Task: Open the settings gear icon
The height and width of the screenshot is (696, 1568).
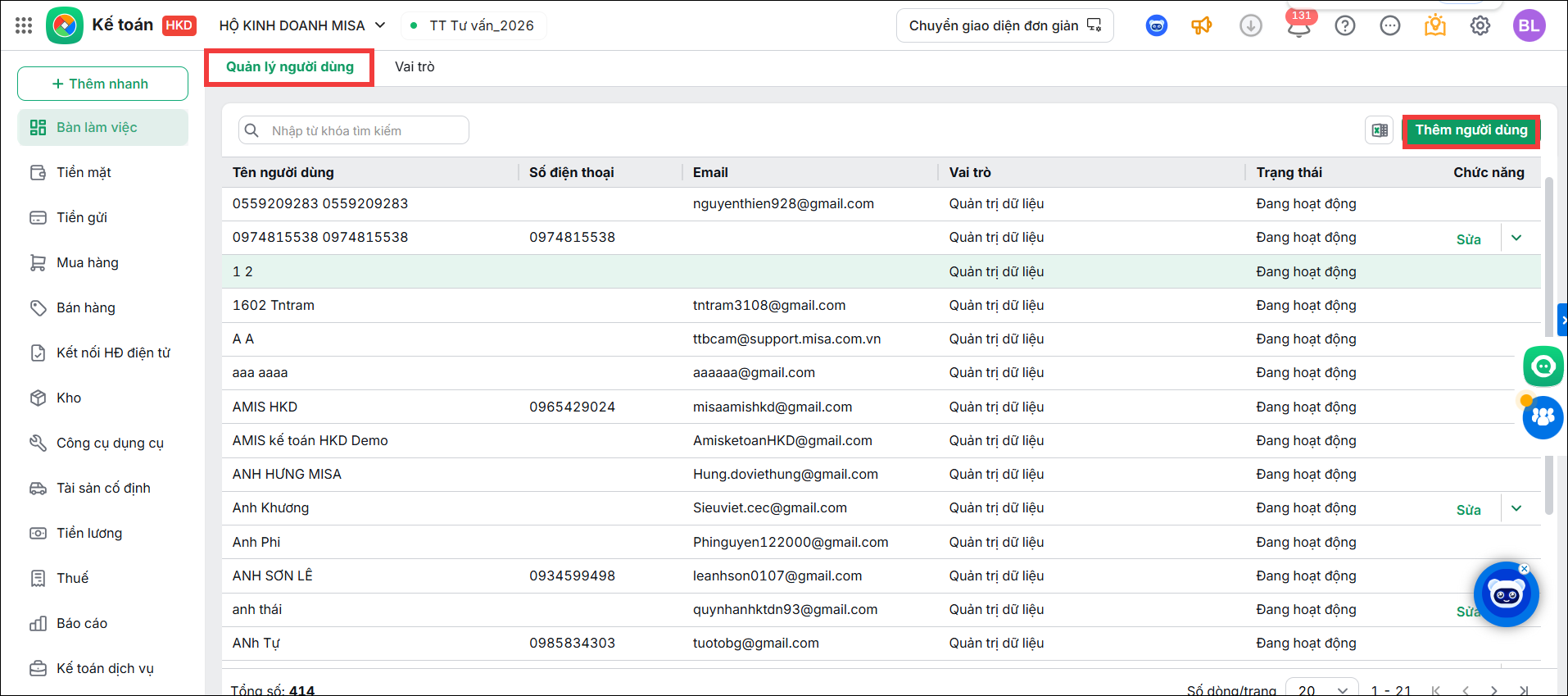Action: point(1480,25)
